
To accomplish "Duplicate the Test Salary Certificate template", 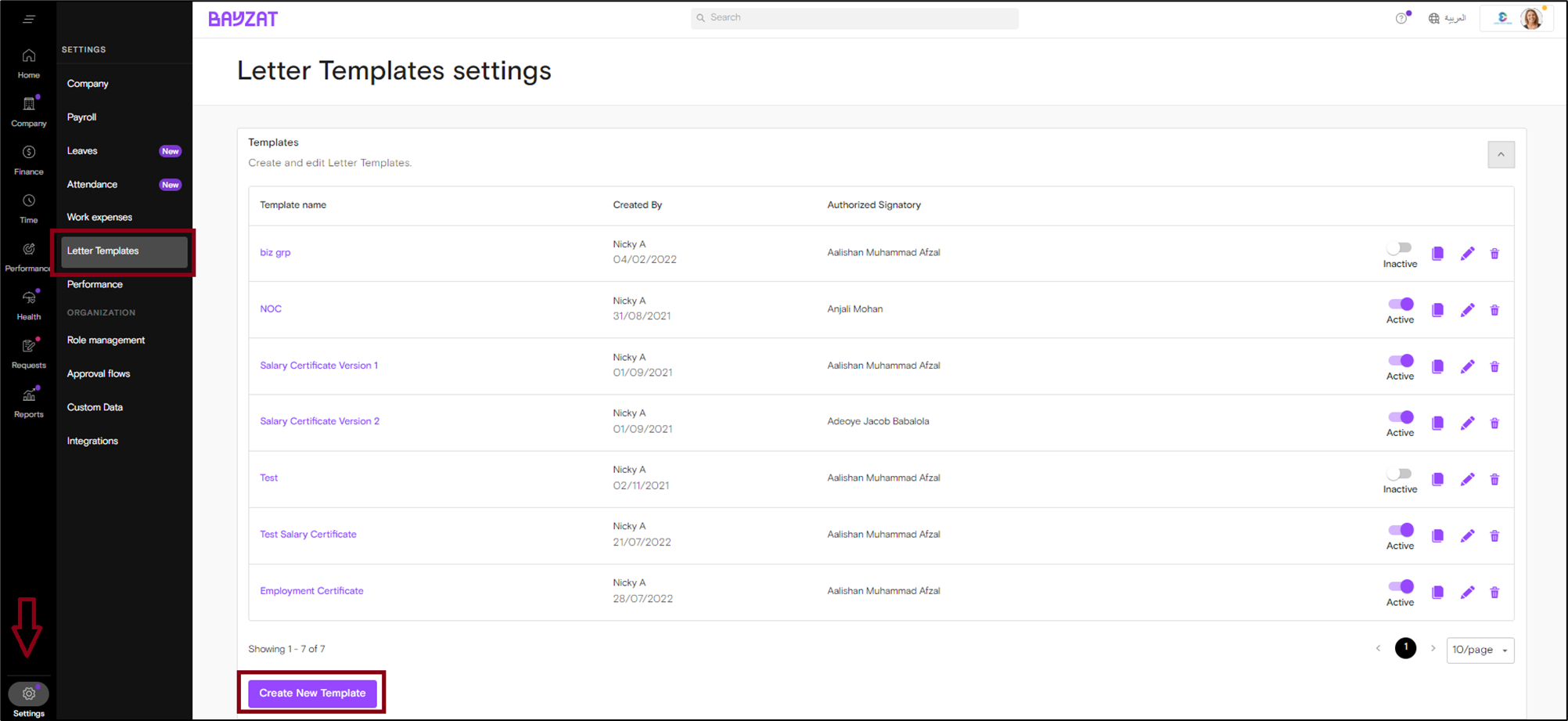I will pyautogui.click(x=1437, y=535).
